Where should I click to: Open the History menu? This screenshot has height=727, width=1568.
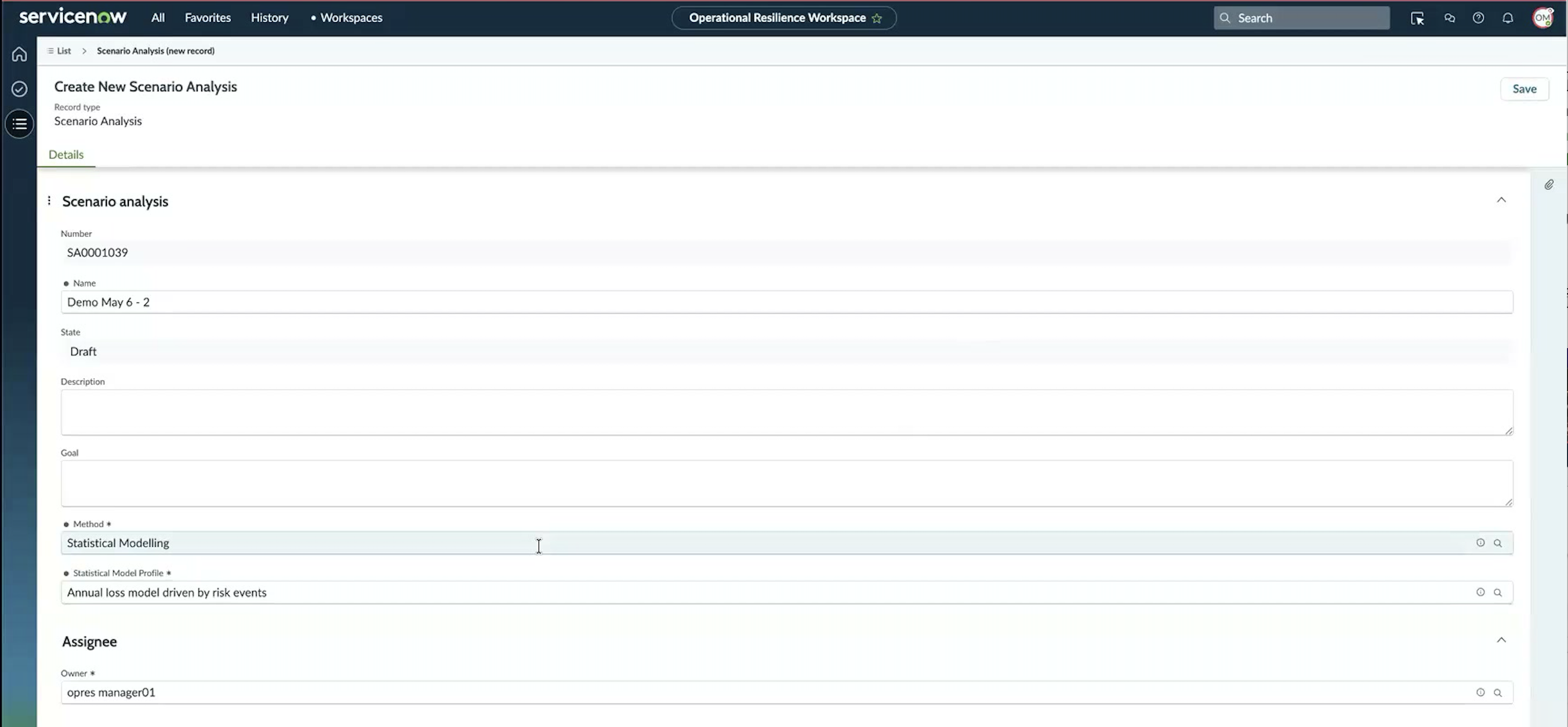tap(270, 17)
